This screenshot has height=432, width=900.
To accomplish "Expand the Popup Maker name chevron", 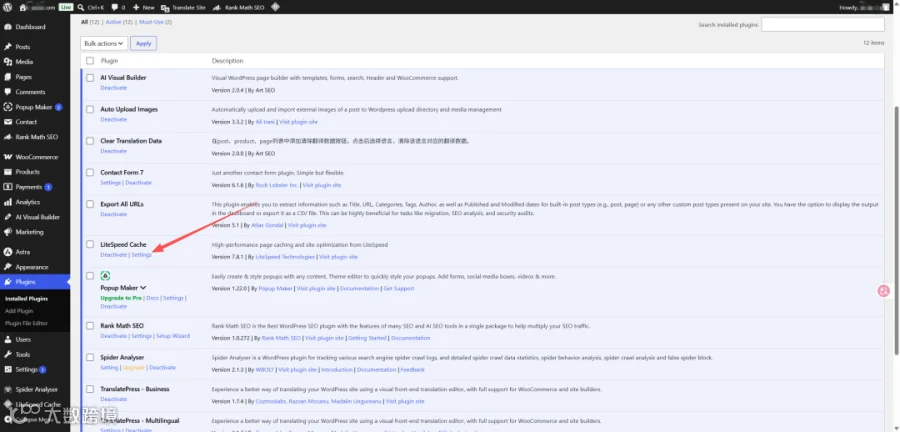I will (x=143, y=288).
